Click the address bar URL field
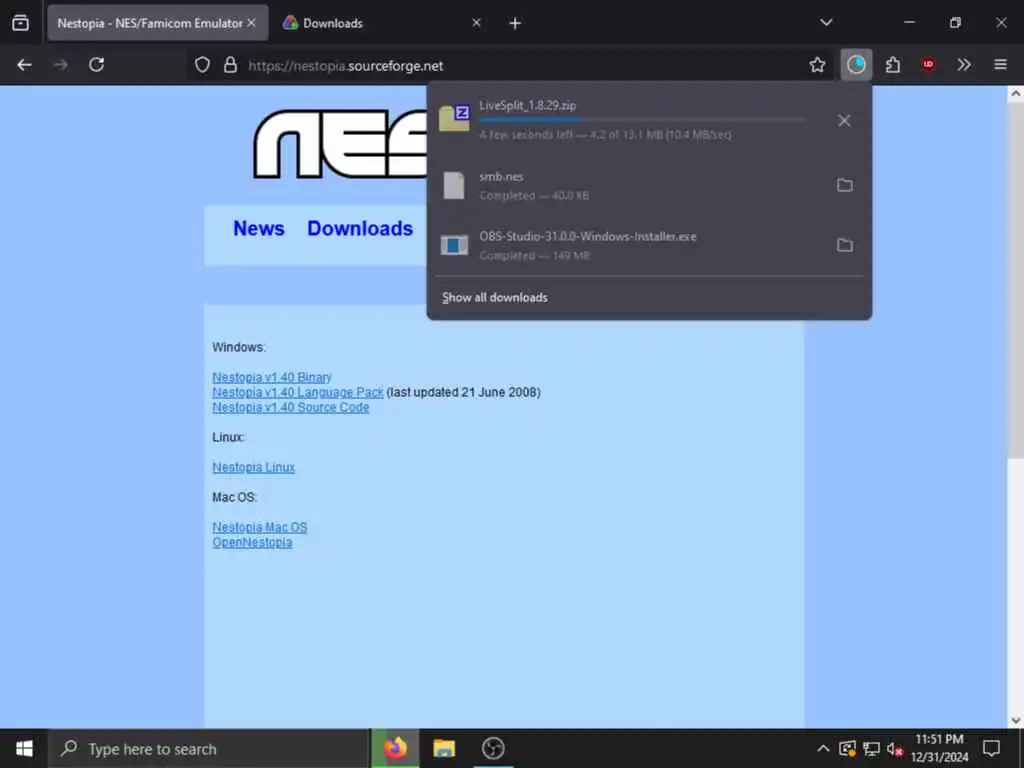This screenshot has width=1024, height=768. click(509, 65)
